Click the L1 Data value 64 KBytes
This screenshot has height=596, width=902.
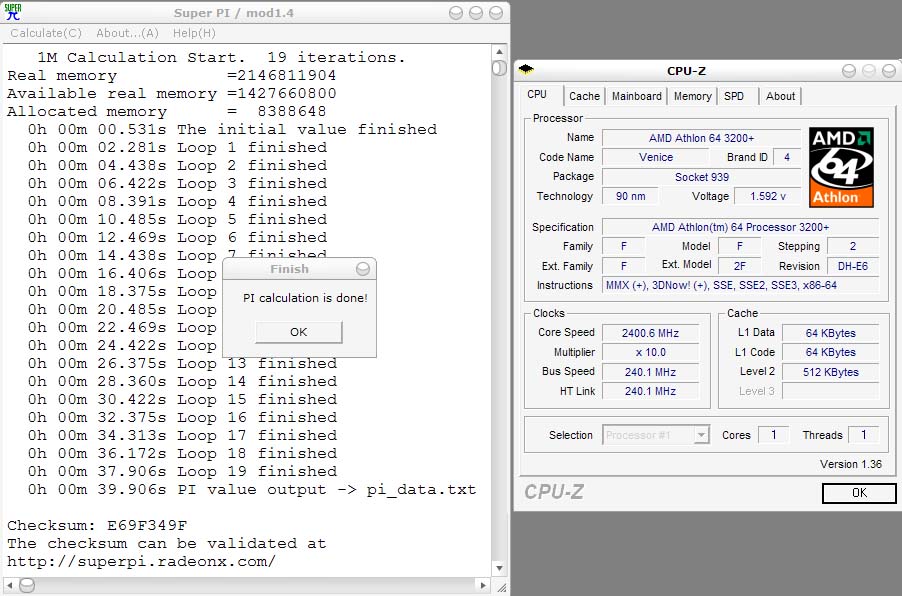point(830,333)
